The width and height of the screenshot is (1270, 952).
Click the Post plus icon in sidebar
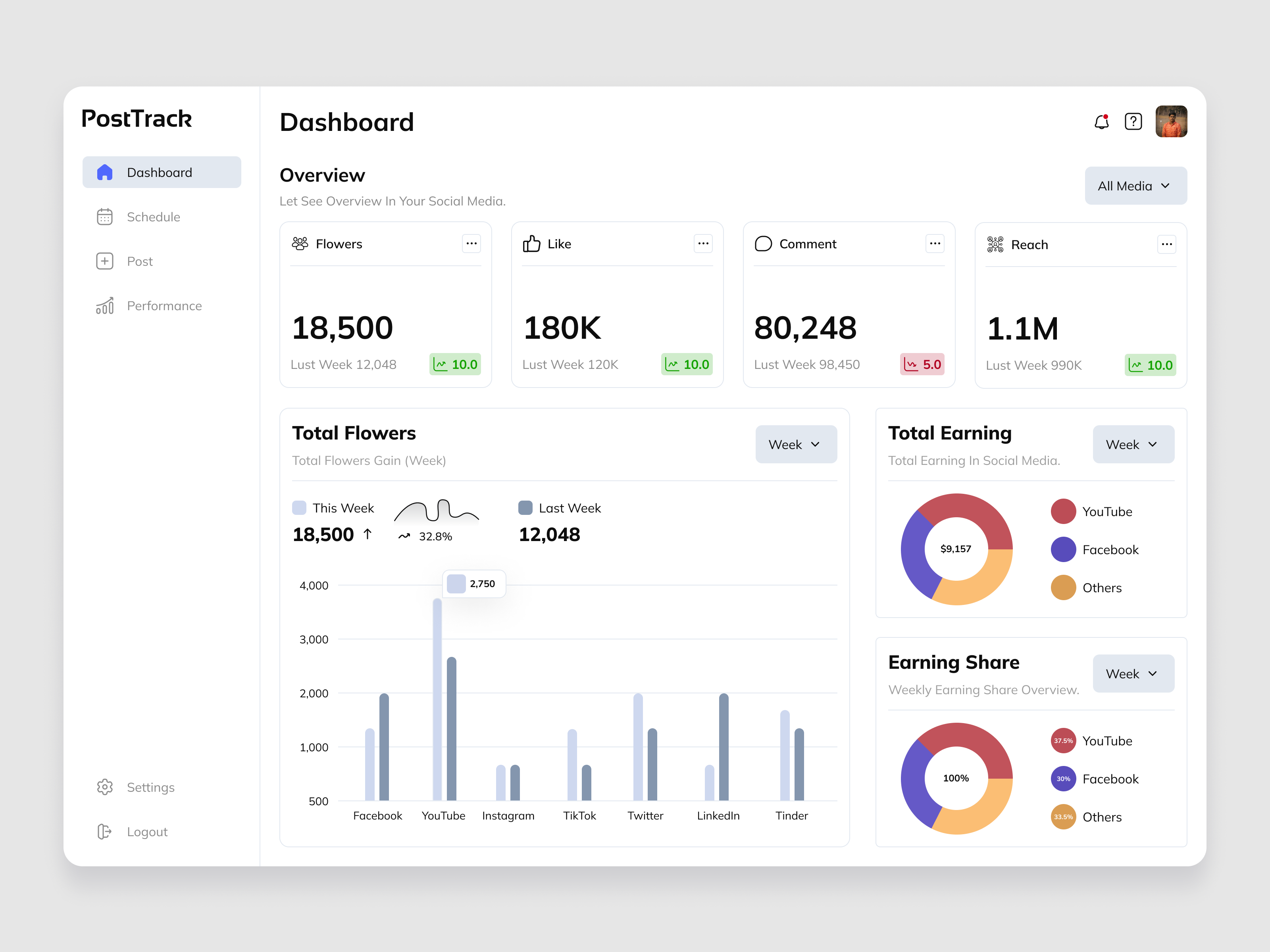point(105,261)
